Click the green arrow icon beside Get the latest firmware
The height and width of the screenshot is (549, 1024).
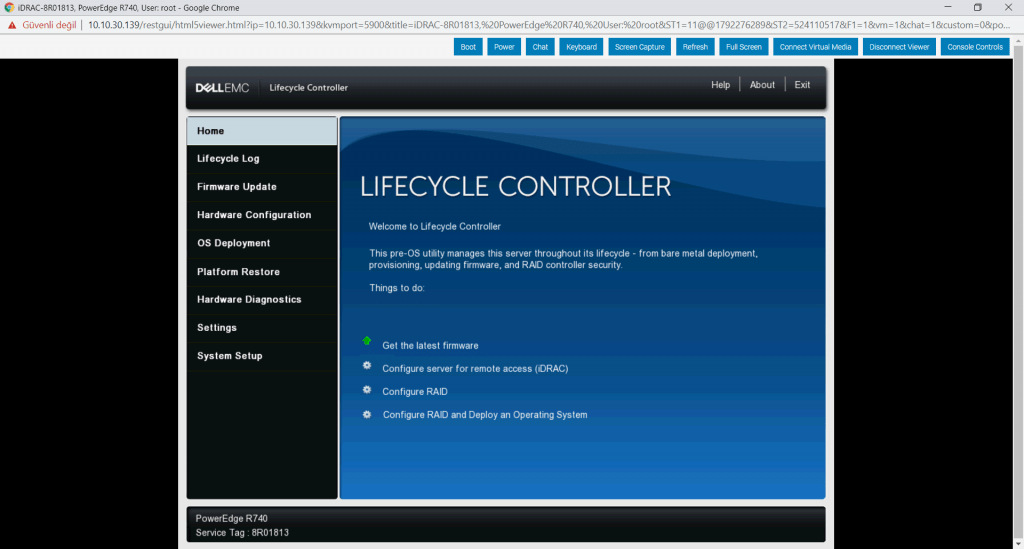click(x=367, y=342)
